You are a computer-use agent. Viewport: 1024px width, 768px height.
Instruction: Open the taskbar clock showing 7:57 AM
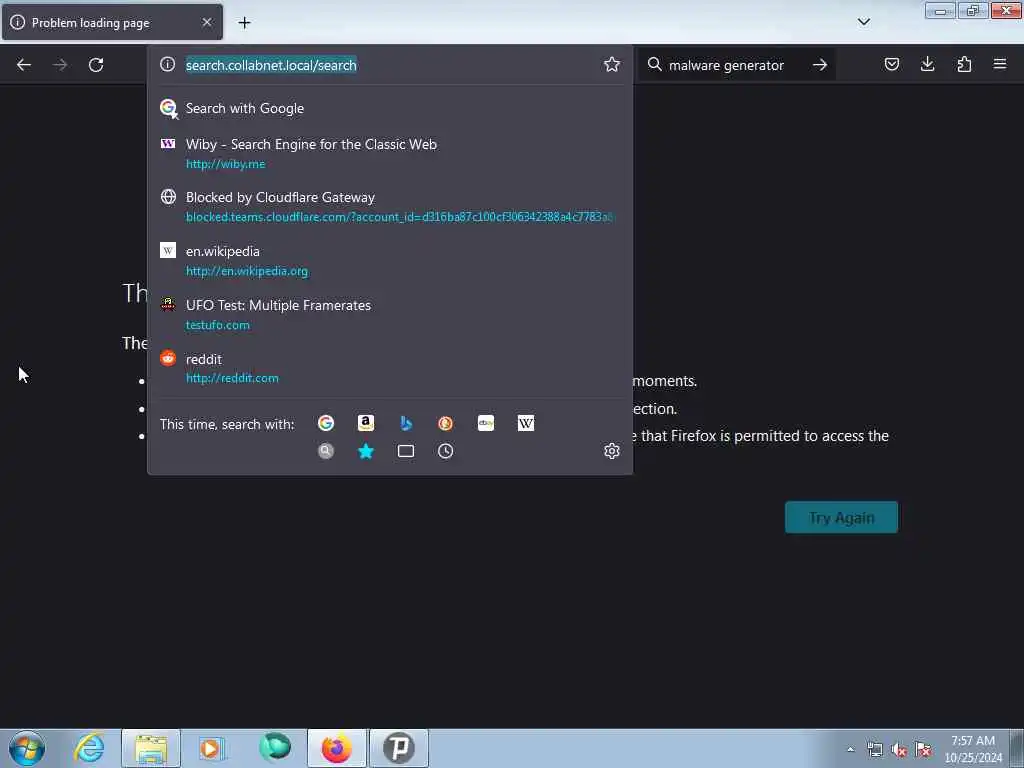(973, 749)
